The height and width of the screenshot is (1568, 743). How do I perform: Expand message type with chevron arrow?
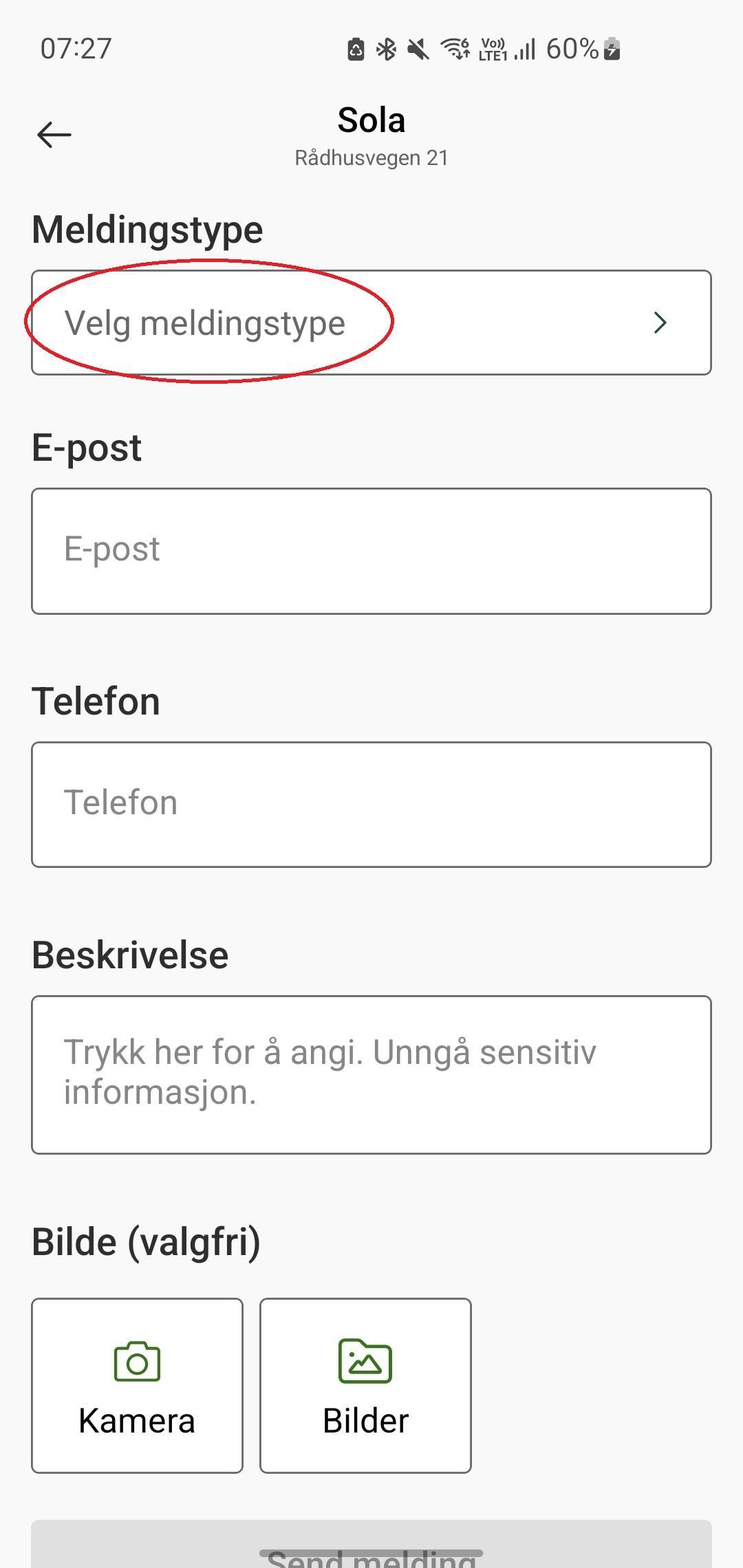pyautogui.click(x=660, y=323)
